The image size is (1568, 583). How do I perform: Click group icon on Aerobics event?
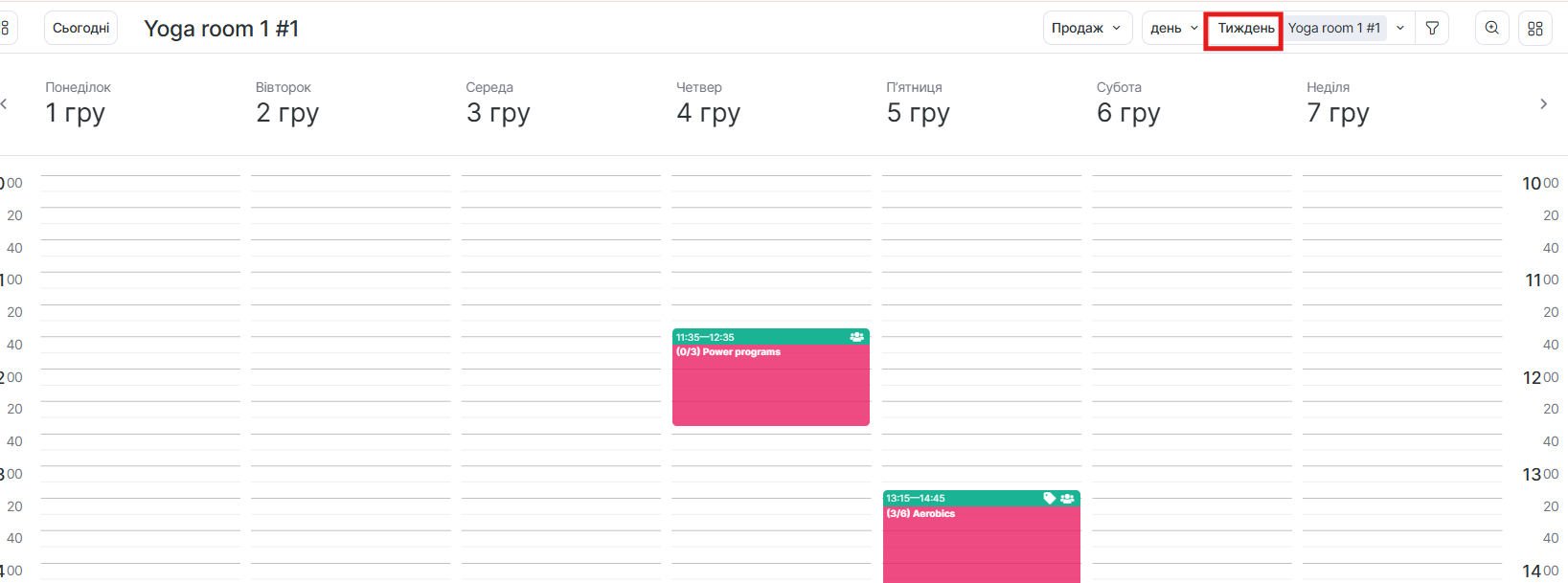(x=1067, y=498)
